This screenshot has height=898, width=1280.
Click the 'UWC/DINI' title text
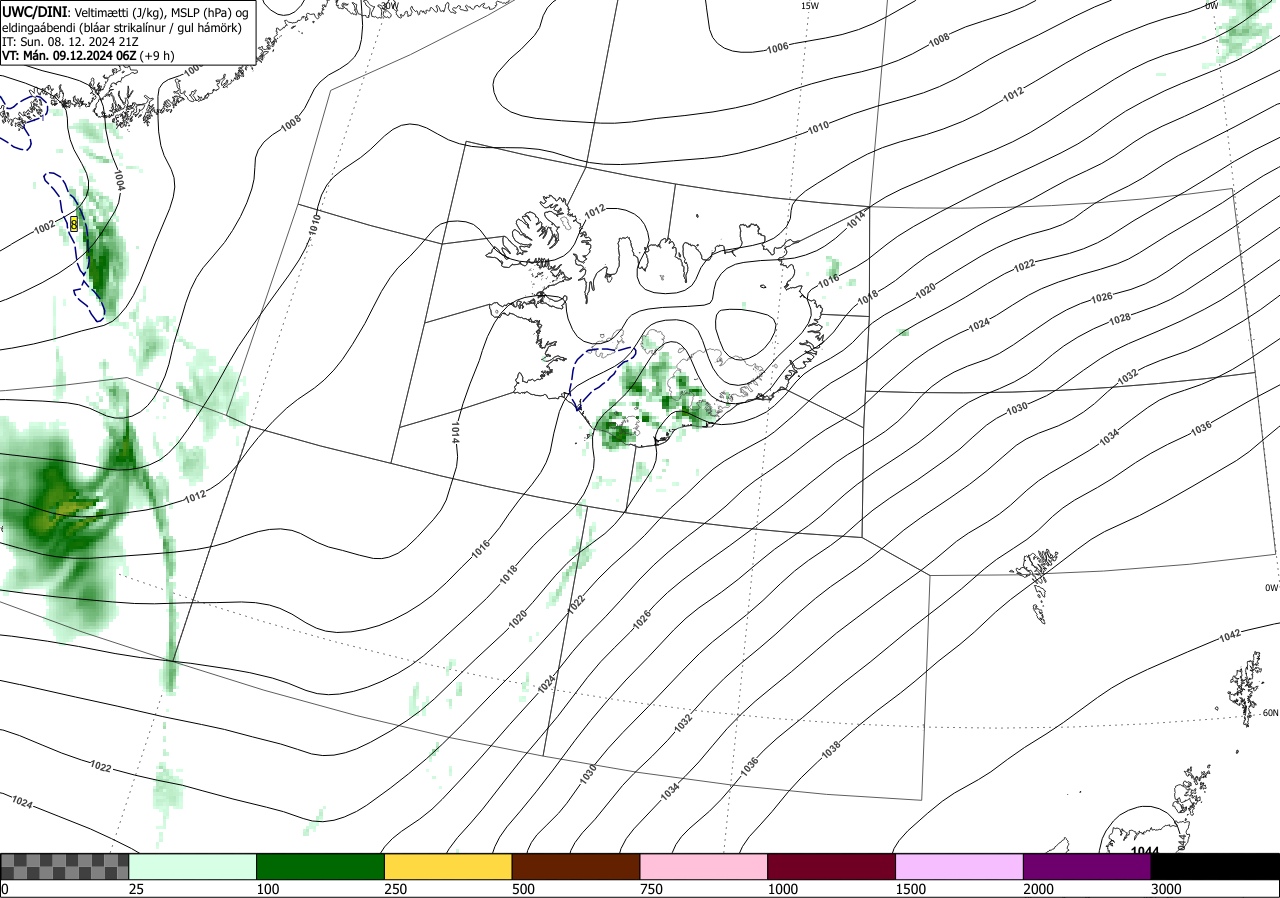click(x=33, y=11)
